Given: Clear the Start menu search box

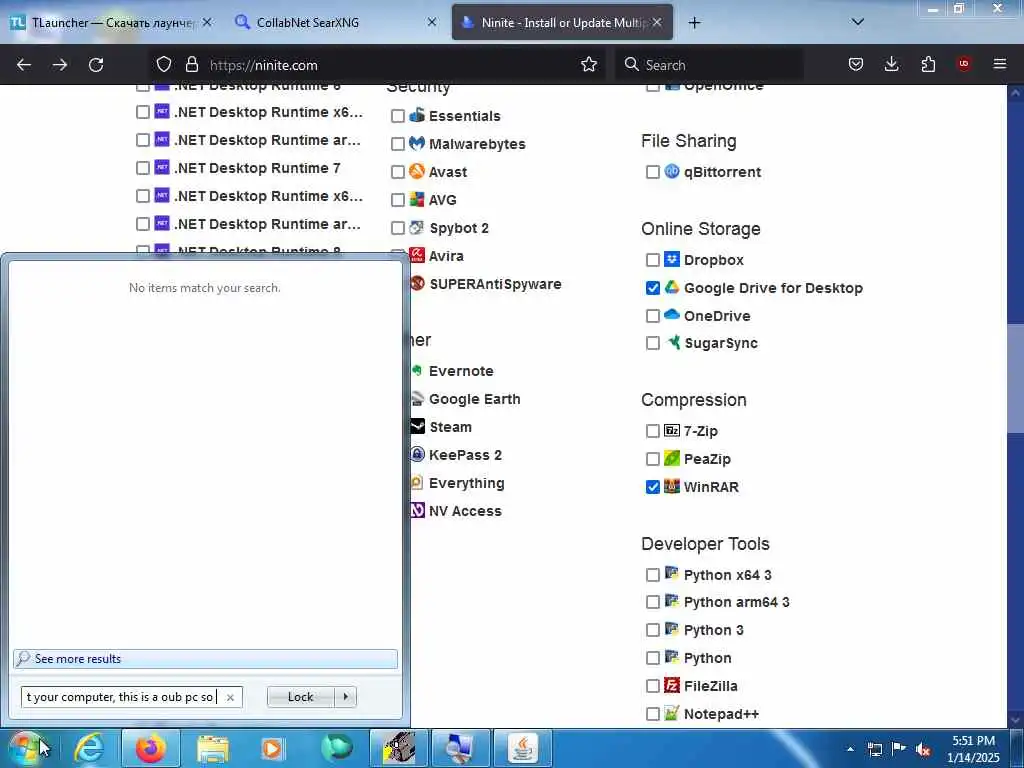Looking at the screenshot, I should [x=230, y=697].
